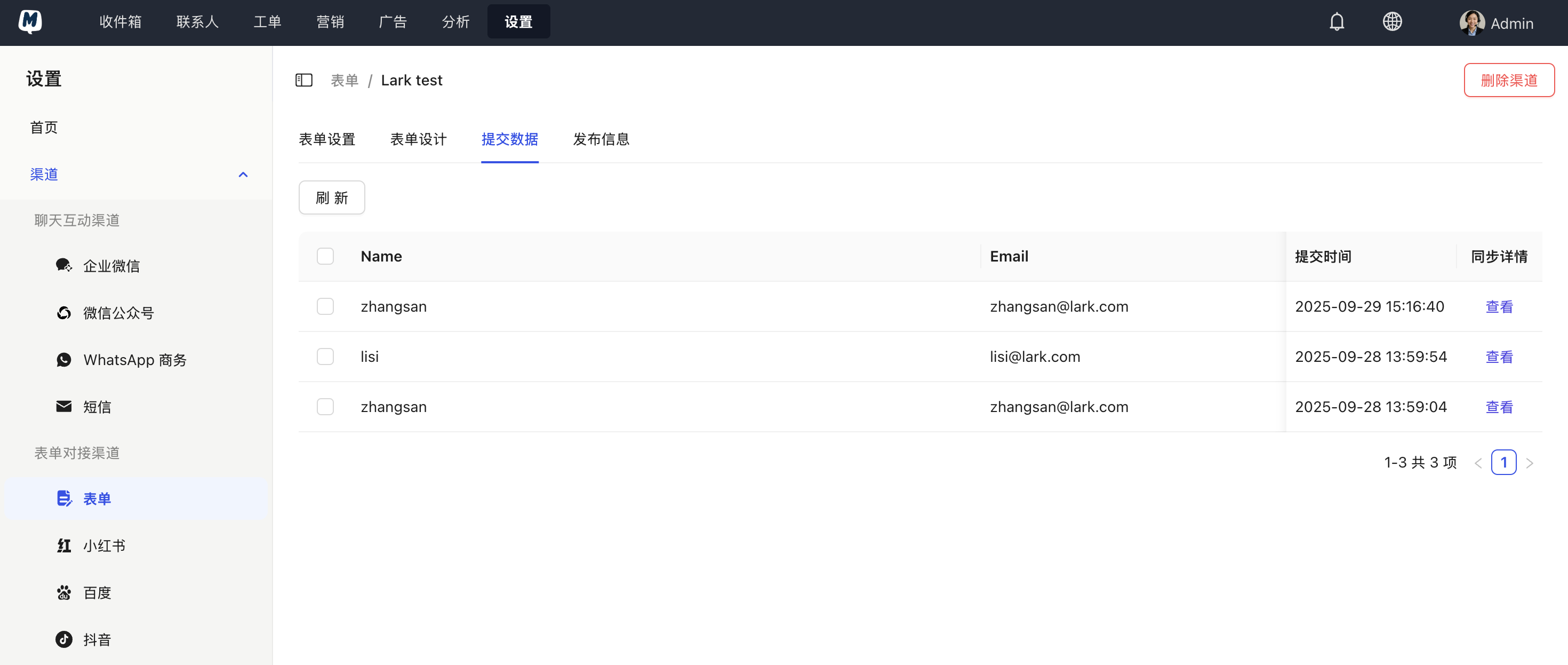Open the 企业微信 channel icon
Viewport: 1568px width, 665px height.
point(64,265)
